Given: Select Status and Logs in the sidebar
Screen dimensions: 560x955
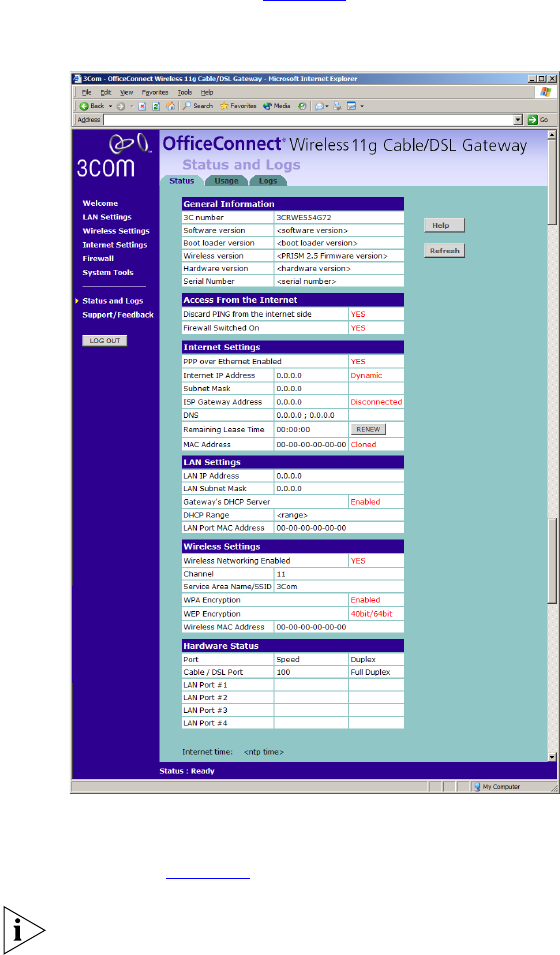Looking at the screenshot, I should tap(113, 301).
